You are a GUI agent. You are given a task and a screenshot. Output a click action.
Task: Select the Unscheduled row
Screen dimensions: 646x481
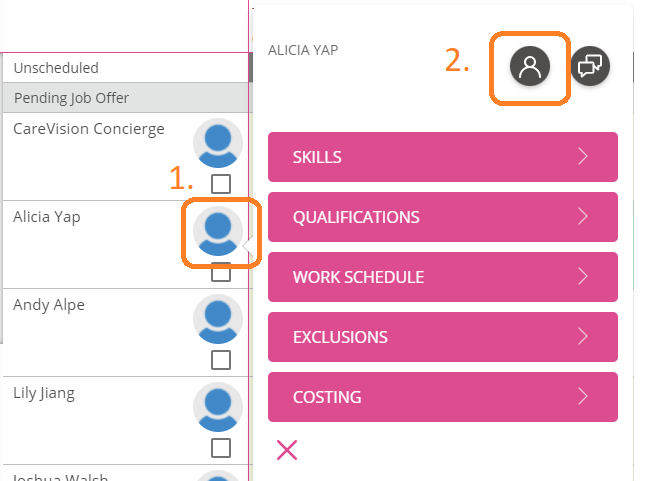[126, 68]
